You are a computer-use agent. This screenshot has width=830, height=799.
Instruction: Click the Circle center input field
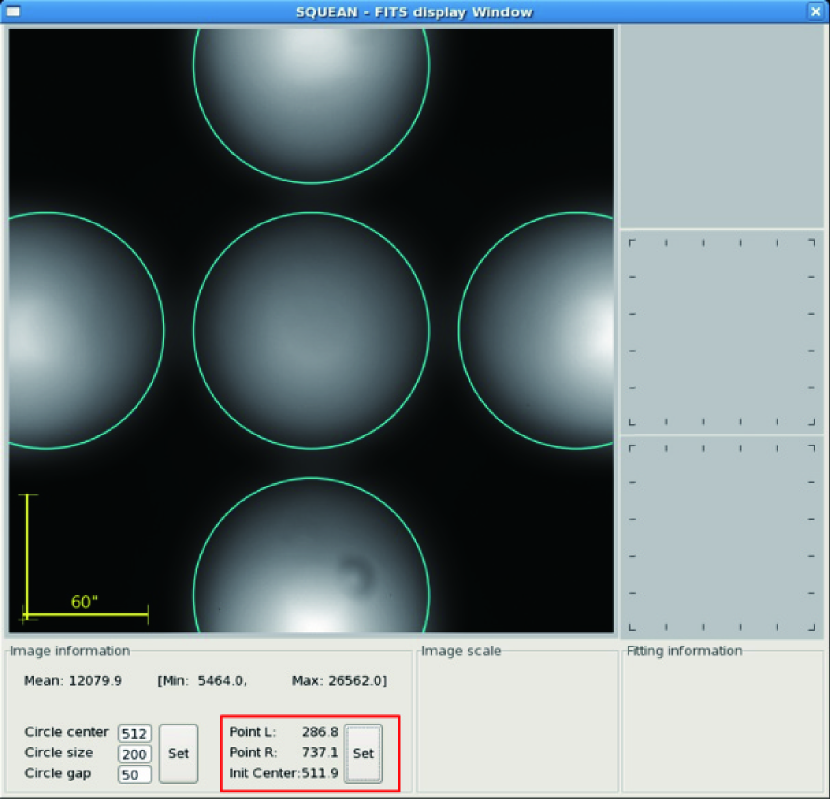pyautogui.click(x=134, y=733)
